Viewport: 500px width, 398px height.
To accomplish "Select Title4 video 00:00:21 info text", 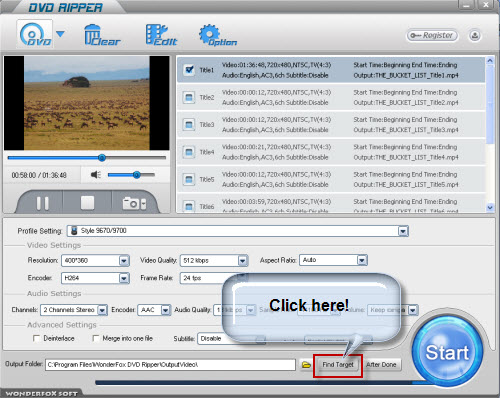I will (276, 147).
